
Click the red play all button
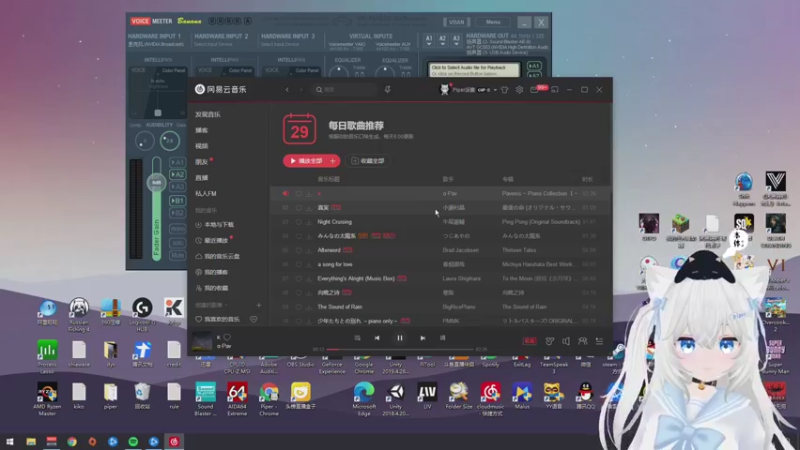tap(305, 161)
